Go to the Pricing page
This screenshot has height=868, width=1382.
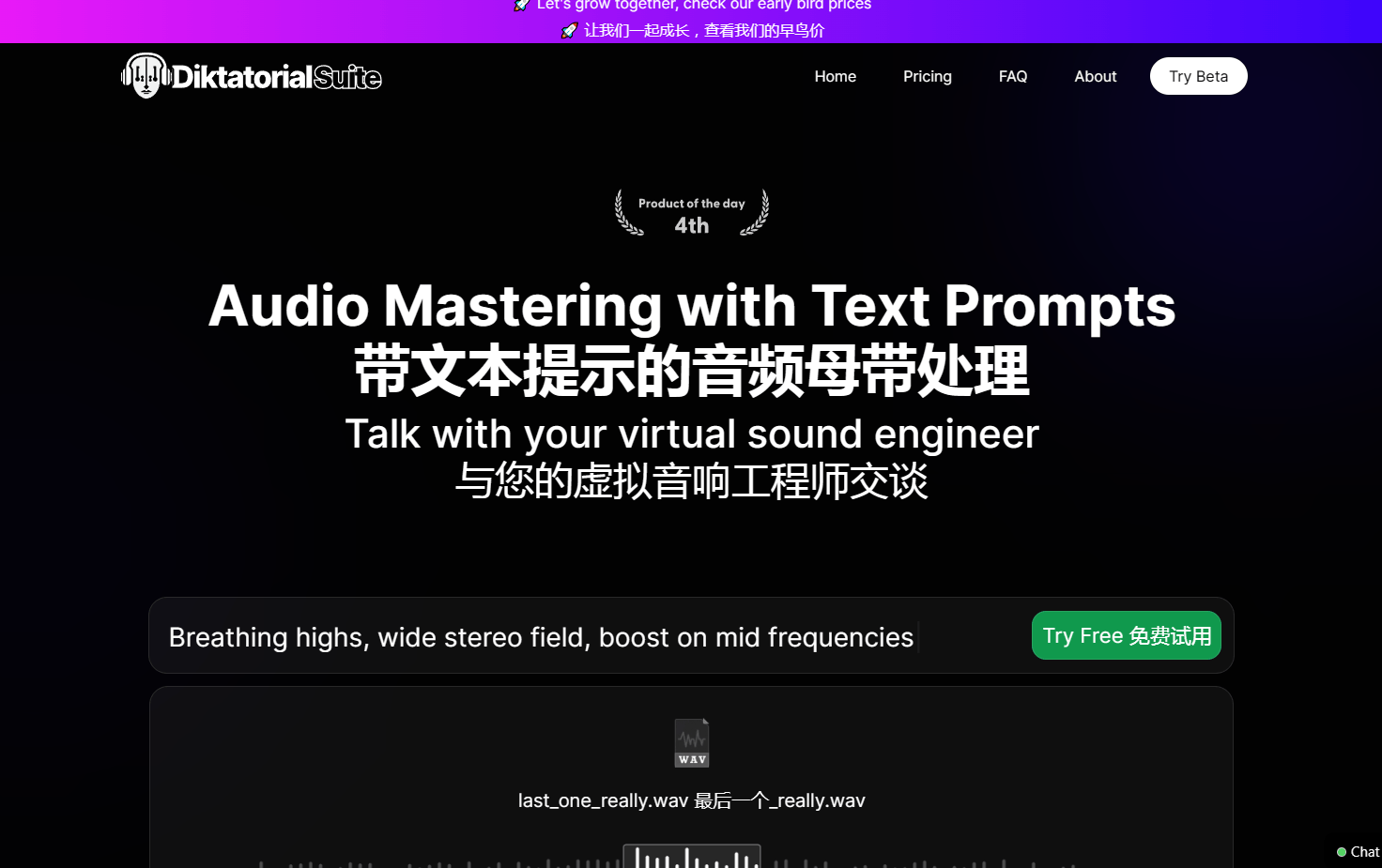point(927,76)
